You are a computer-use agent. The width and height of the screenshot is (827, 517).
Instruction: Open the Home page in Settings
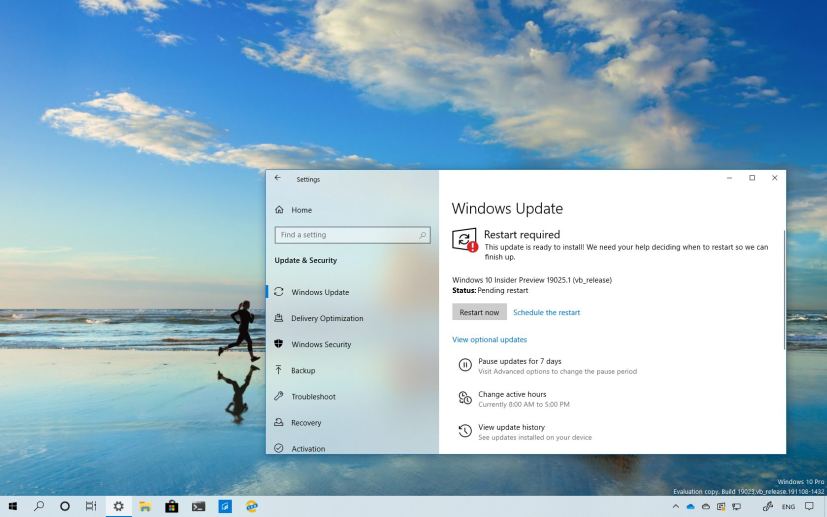[x=294, y=210]
